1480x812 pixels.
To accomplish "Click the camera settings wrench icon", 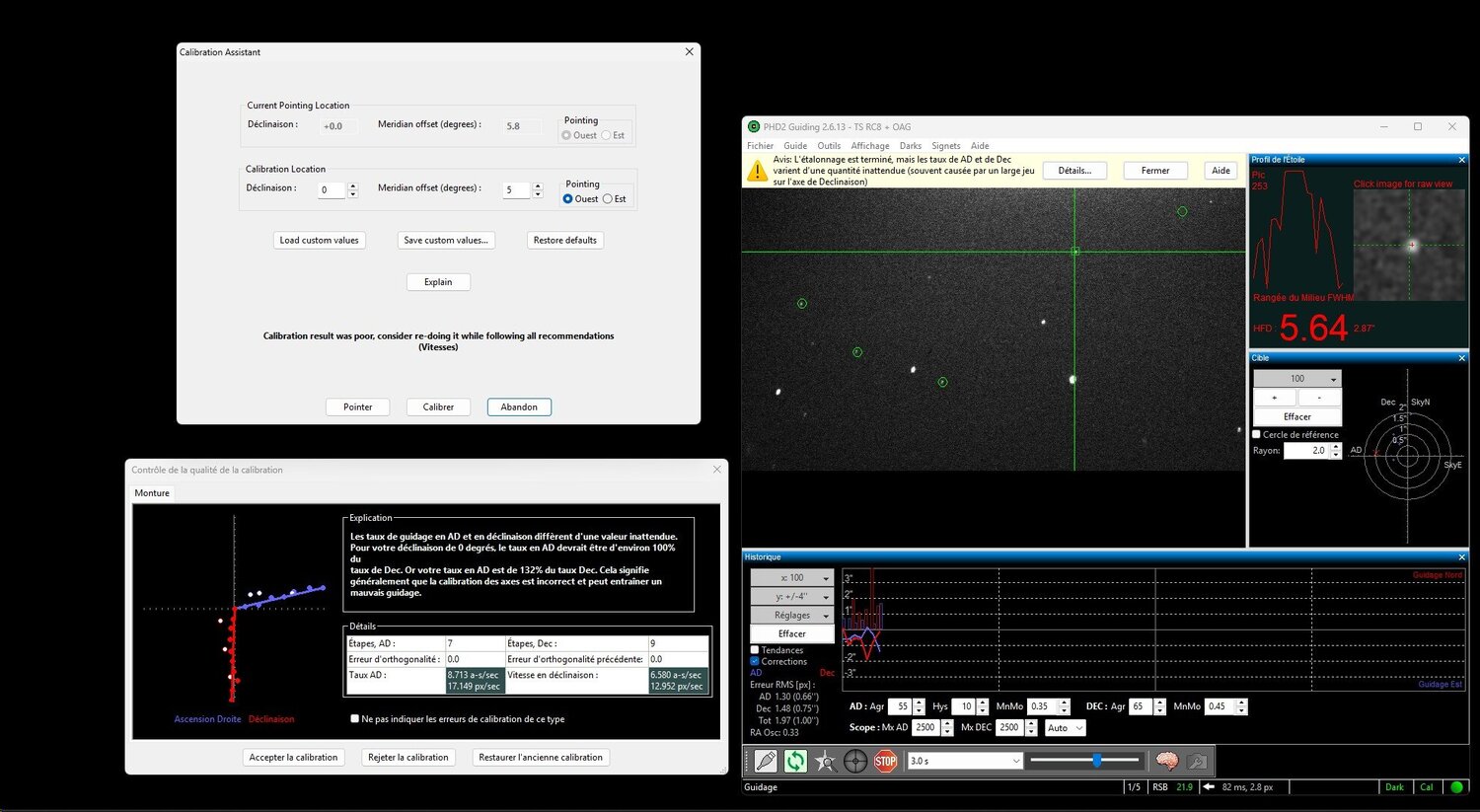I will click(x=1197, y=761).
